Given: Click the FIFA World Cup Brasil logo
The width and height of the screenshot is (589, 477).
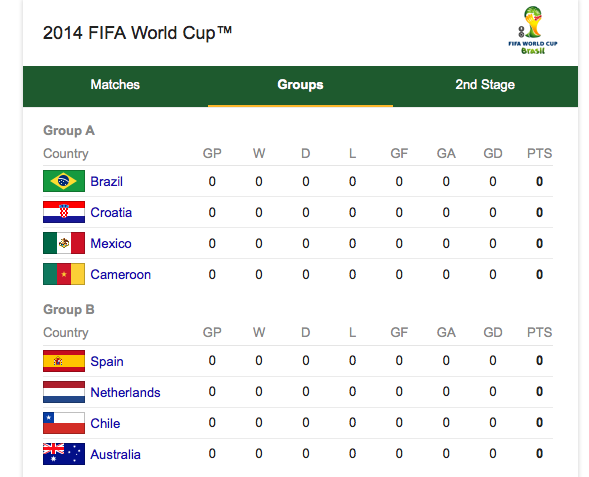Looking at the screenshot, I should 533,30.
